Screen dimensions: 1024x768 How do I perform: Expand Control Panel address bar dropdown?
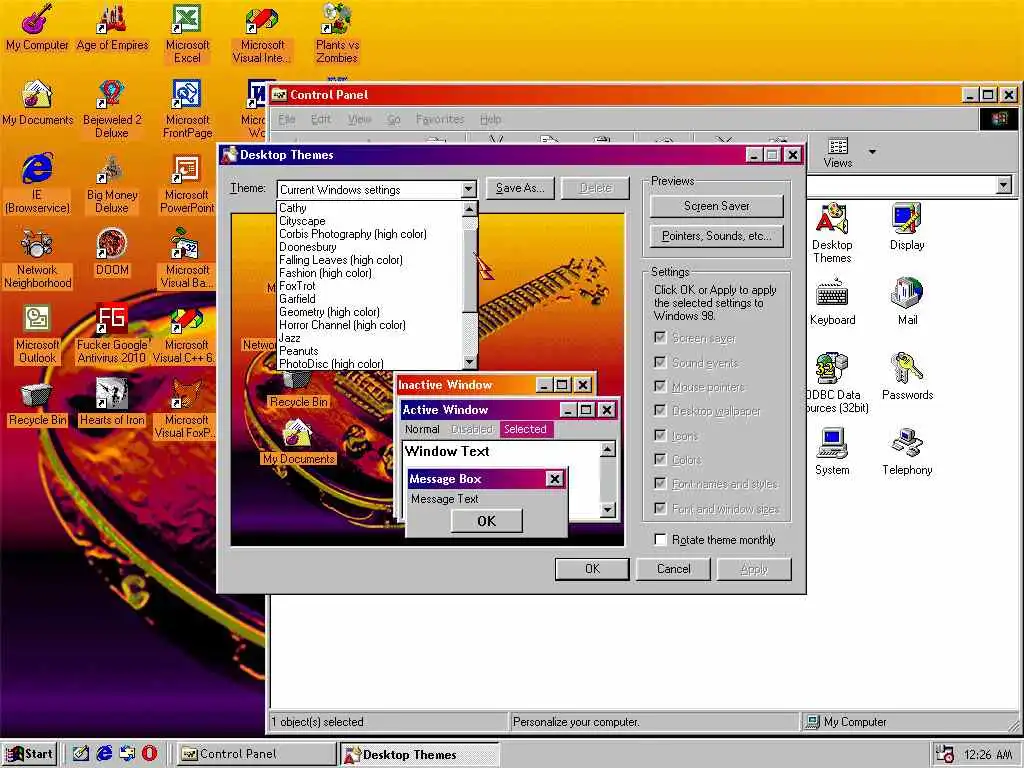pyautogui.click(x=1004, y=185)
